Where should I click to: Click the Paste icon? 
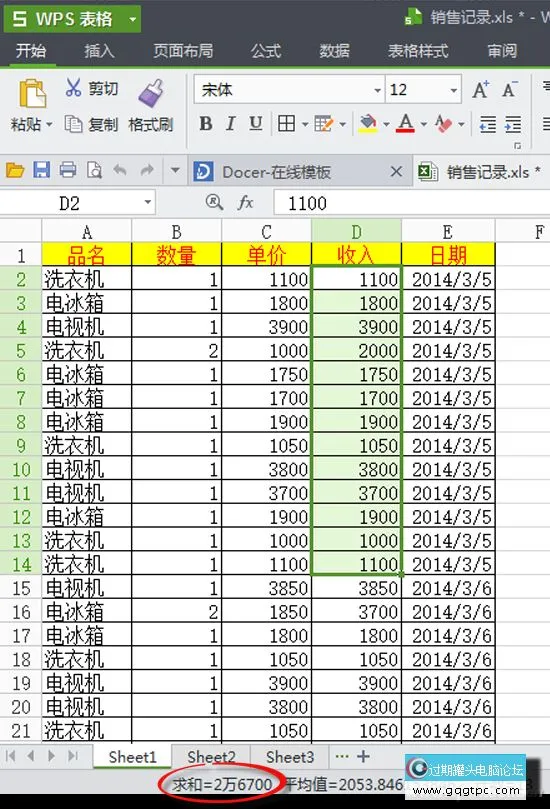tap(32, 93)
